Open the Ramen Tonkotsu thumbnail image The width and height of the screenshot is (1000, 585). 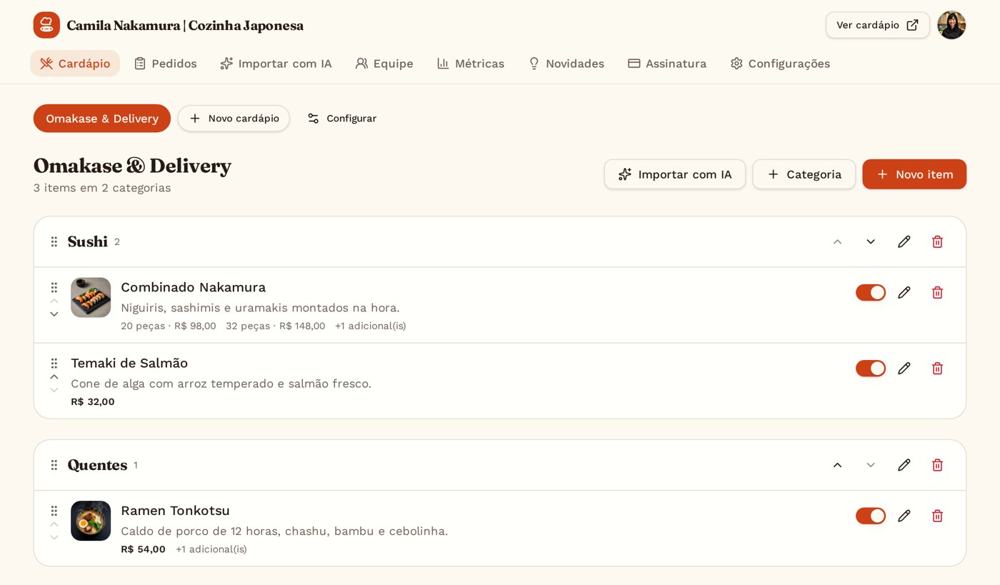coord(91,521)
